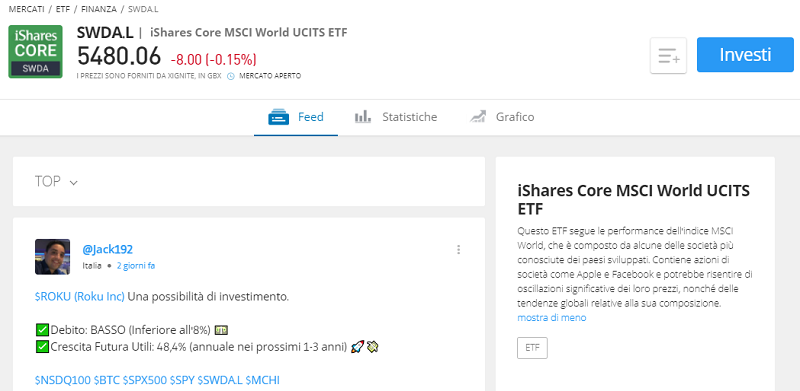Click the market open clock icon
Screen dimensions: 800x391
coord(231,76)
